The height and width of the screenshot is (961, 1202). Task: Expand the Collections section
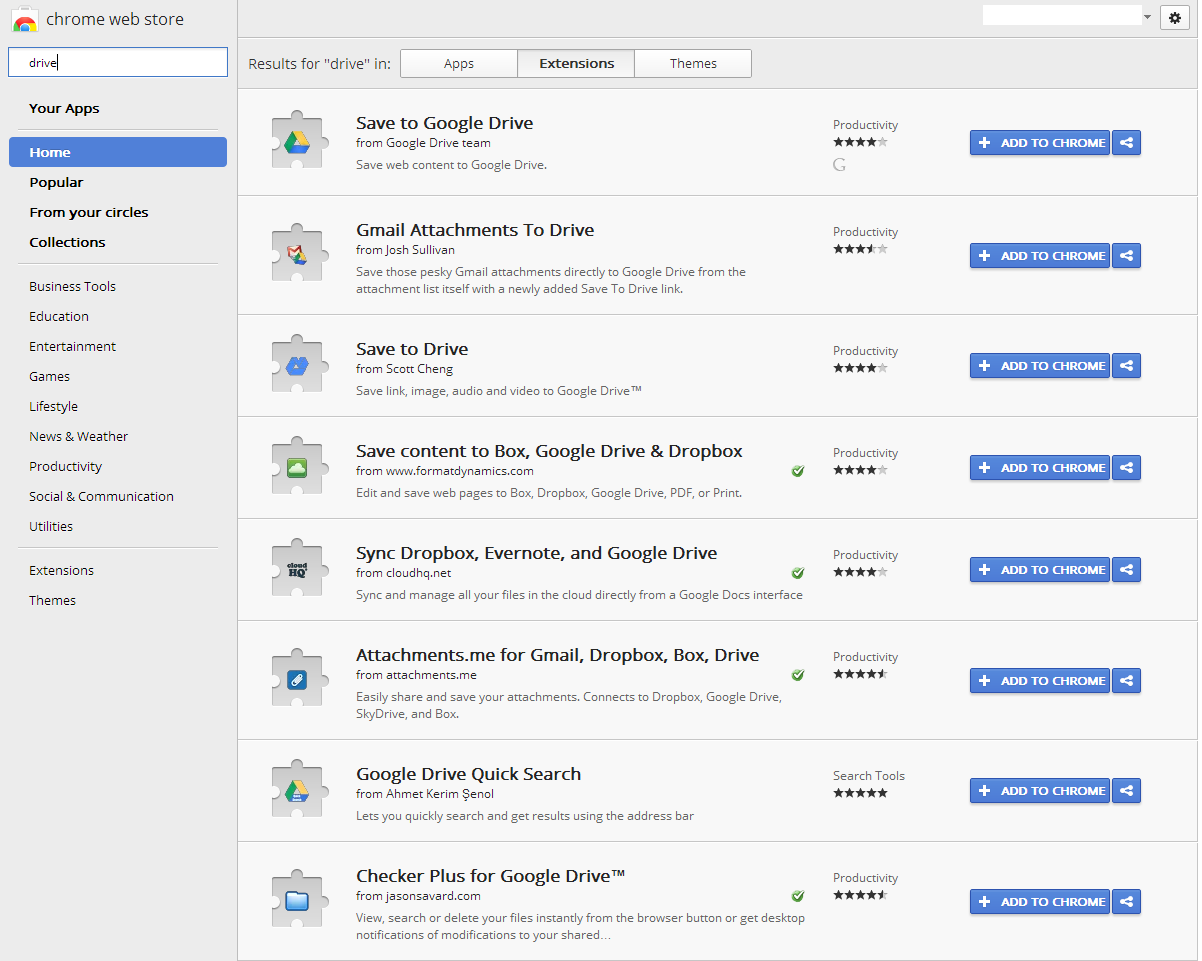(67, 242)
